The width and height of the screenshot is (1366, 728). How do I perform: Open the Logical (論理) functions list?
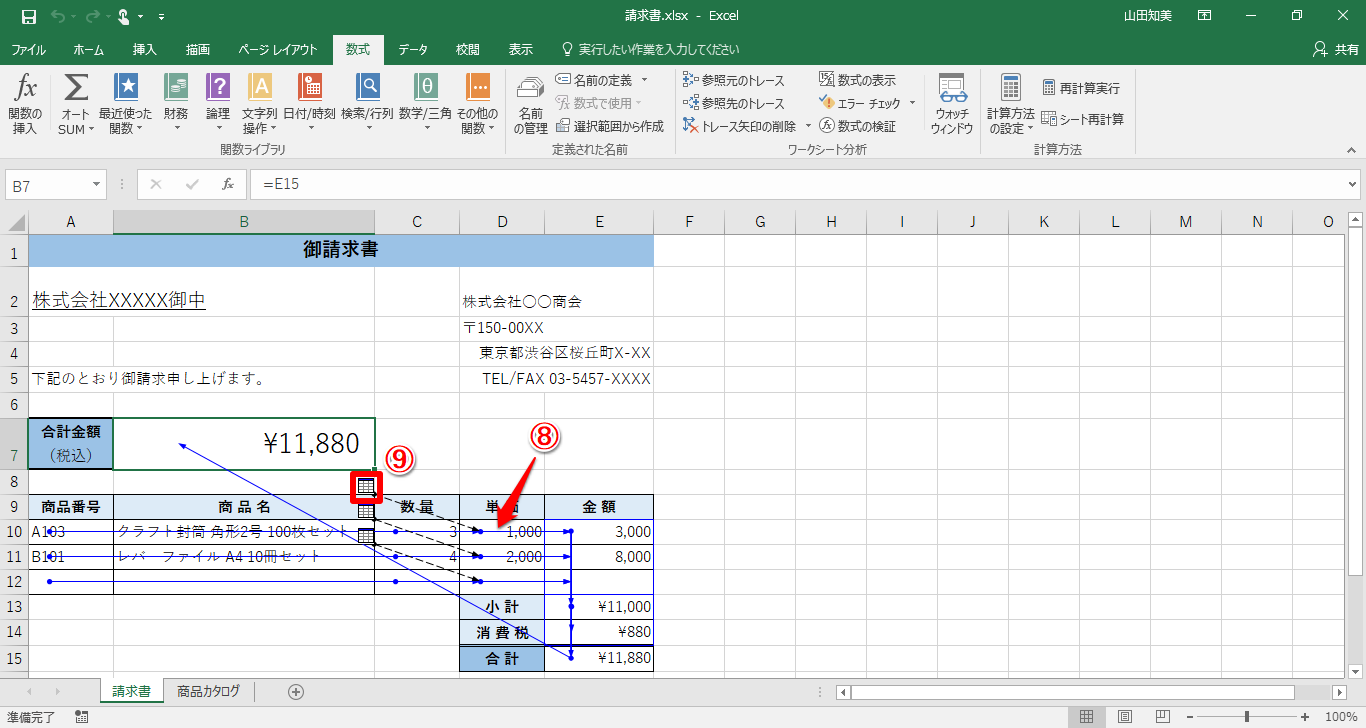(x=218, y=104)
